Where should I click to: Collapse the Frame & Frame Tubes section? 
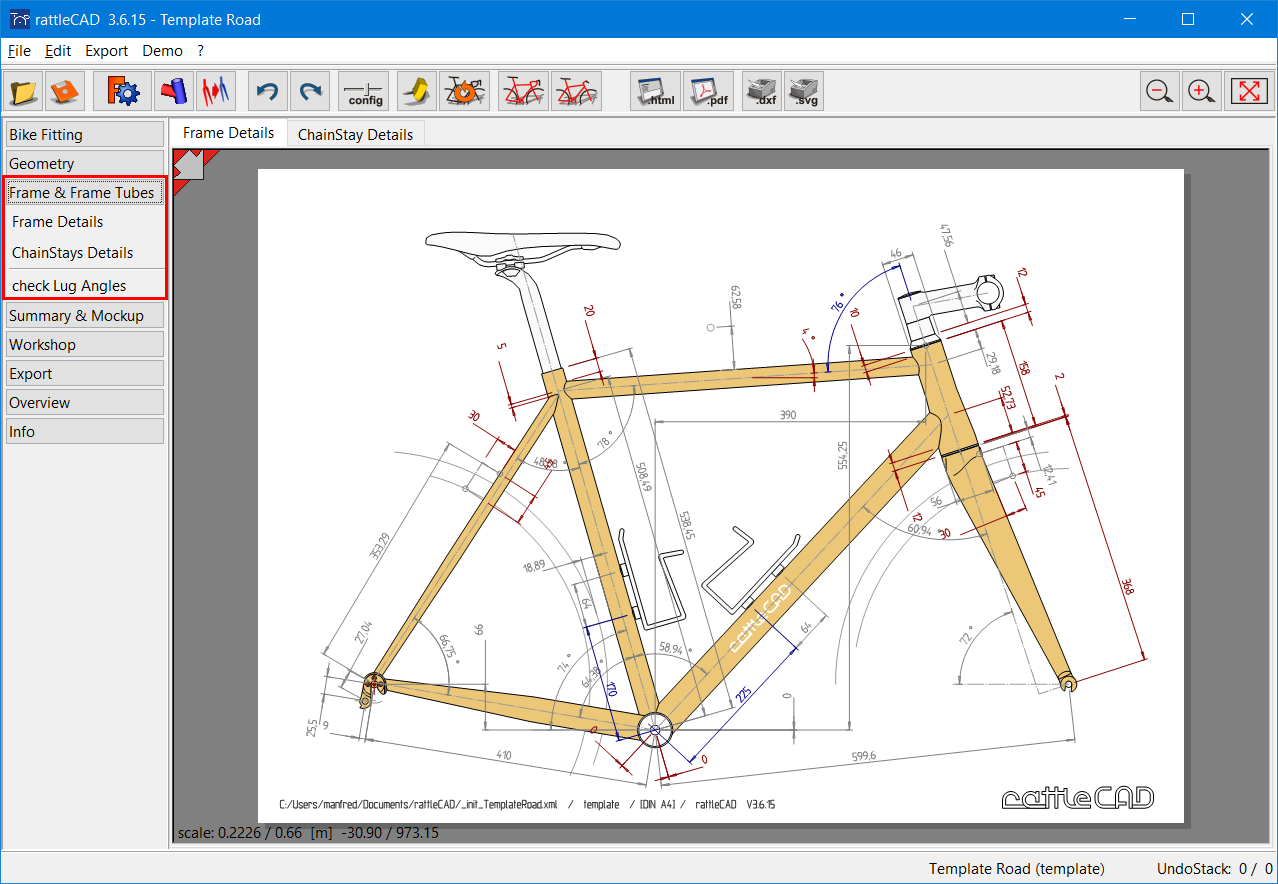point(85,192)
